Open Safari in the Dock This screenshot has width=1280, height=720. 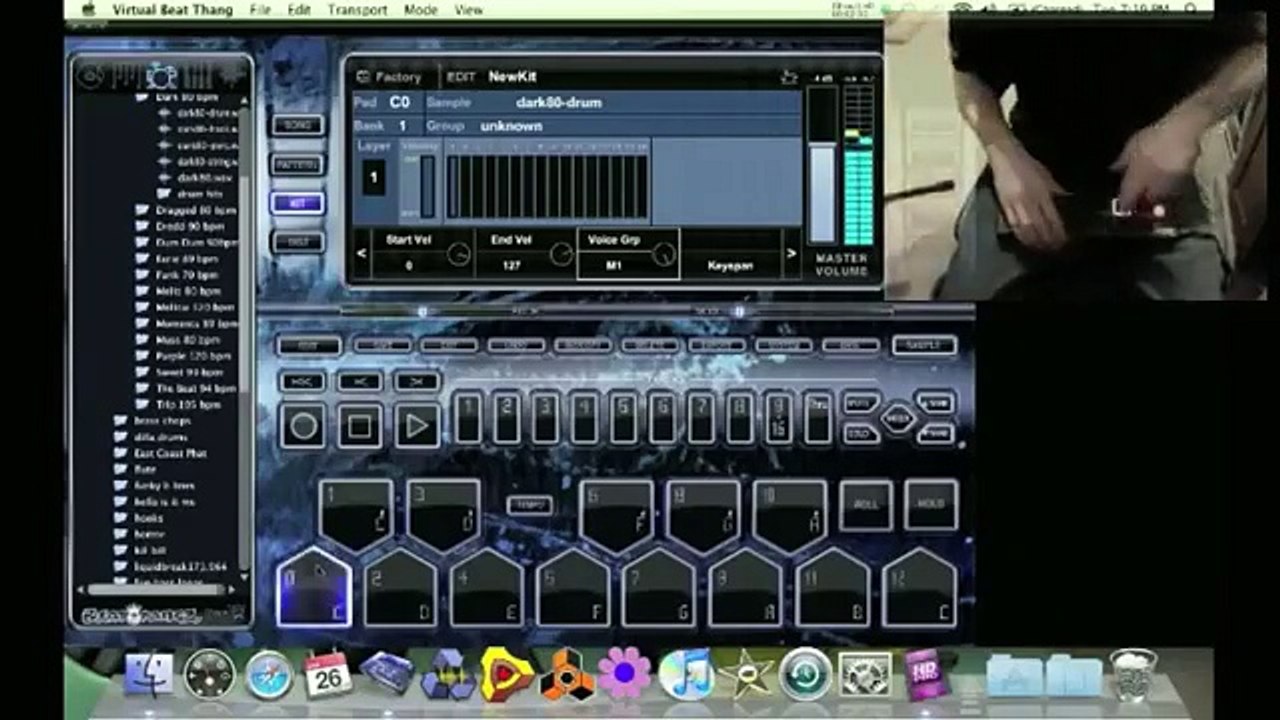point(269,675)
